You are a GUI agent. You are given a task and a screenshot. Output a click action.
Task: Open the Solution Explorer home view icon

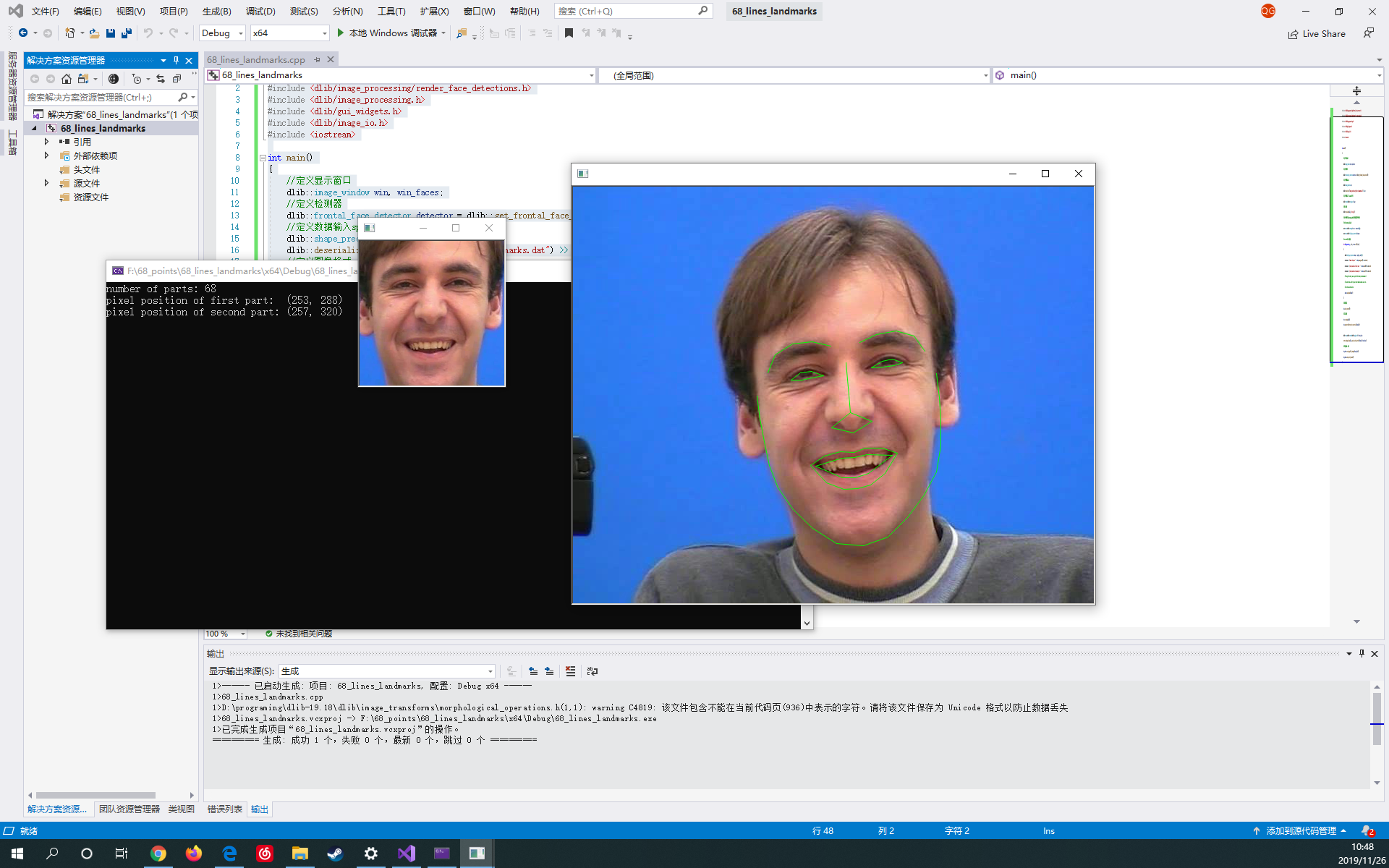(67, 80)
